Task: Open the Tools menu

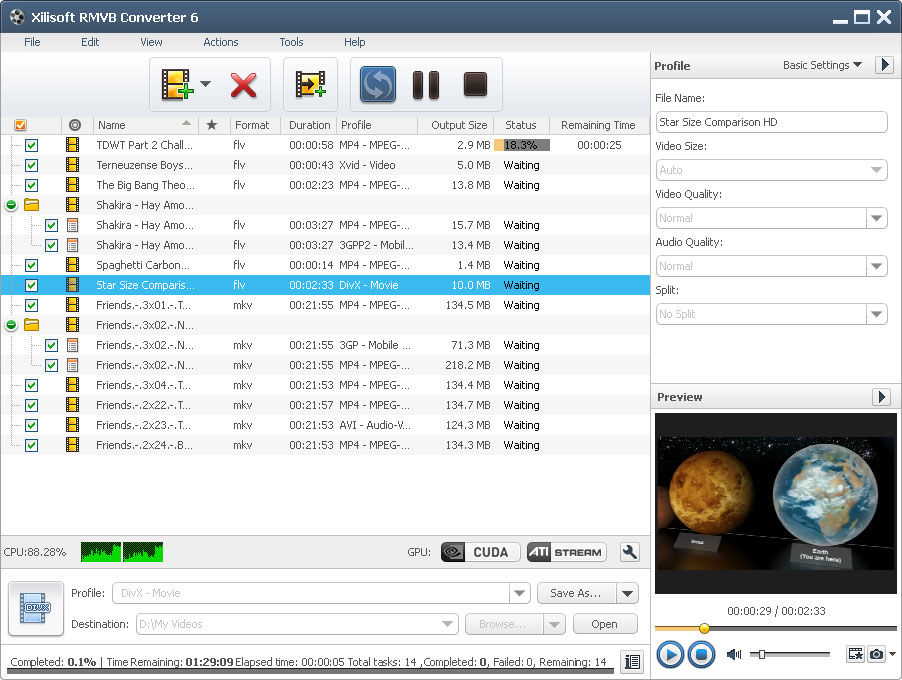Action: click(x=291, y=42)
